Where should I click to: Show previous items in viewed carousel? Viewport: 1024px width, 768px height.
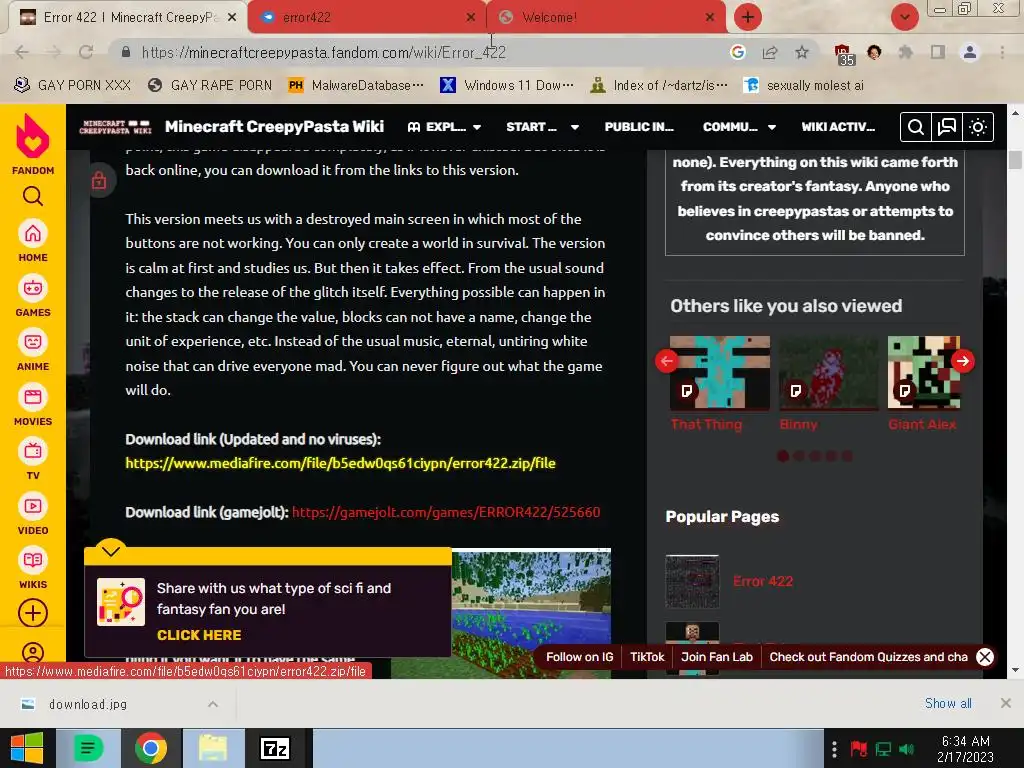tap(667, 361)
